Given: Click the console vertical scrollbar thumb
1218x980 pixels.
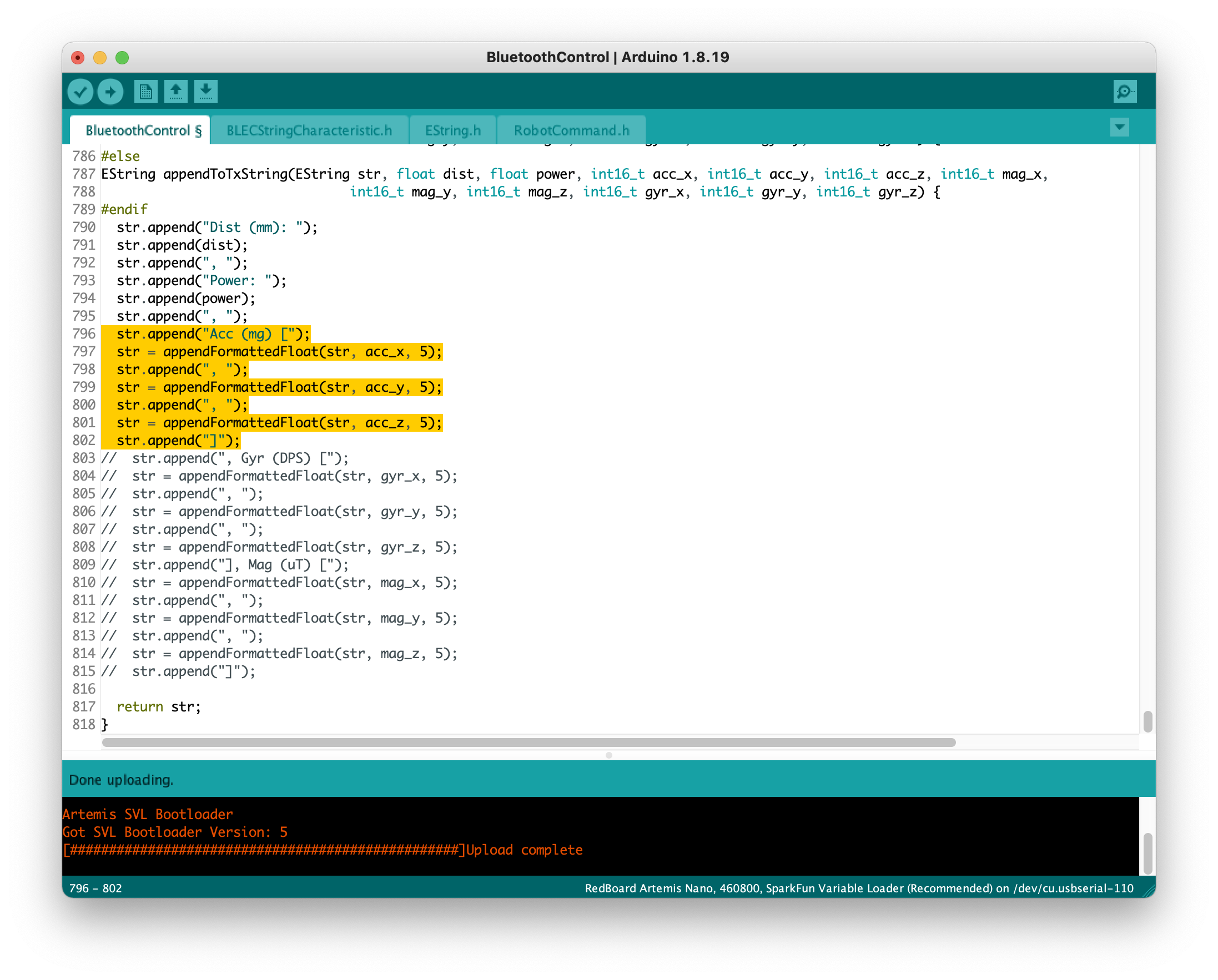Looking at the screenshot, I should click(1147, 853).
